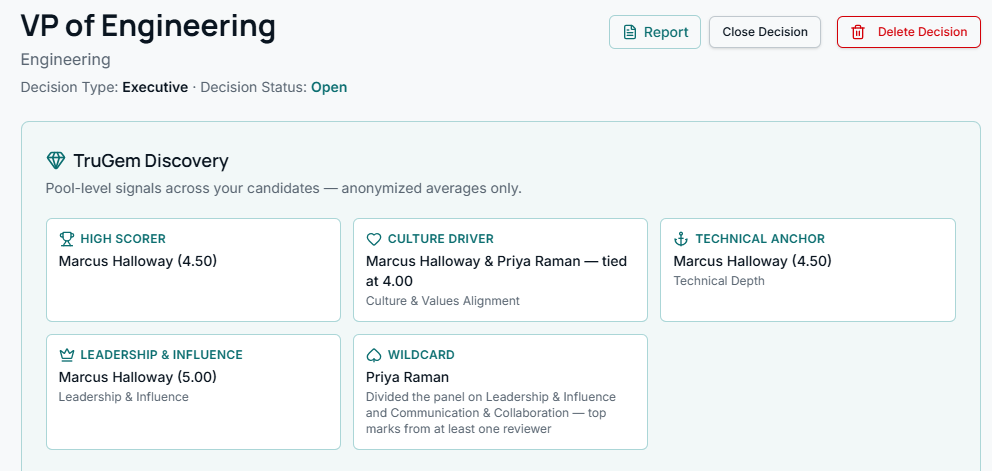Screen dimensions: 992x471
Task: Click the heart icon beside Culture Driver
Action: pyautogui.click(x=374, y=239)
